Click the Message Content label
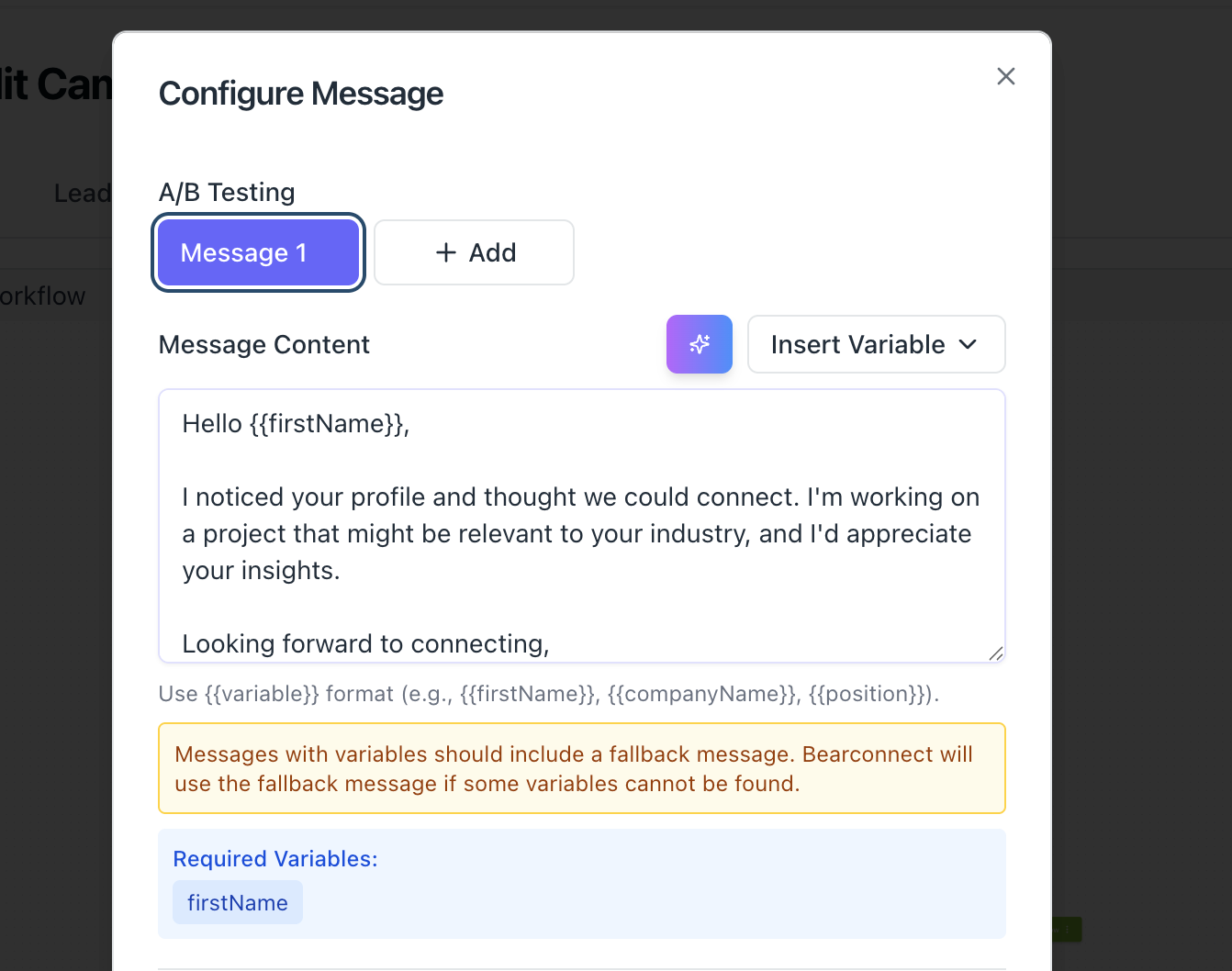 tap(264, 345)
